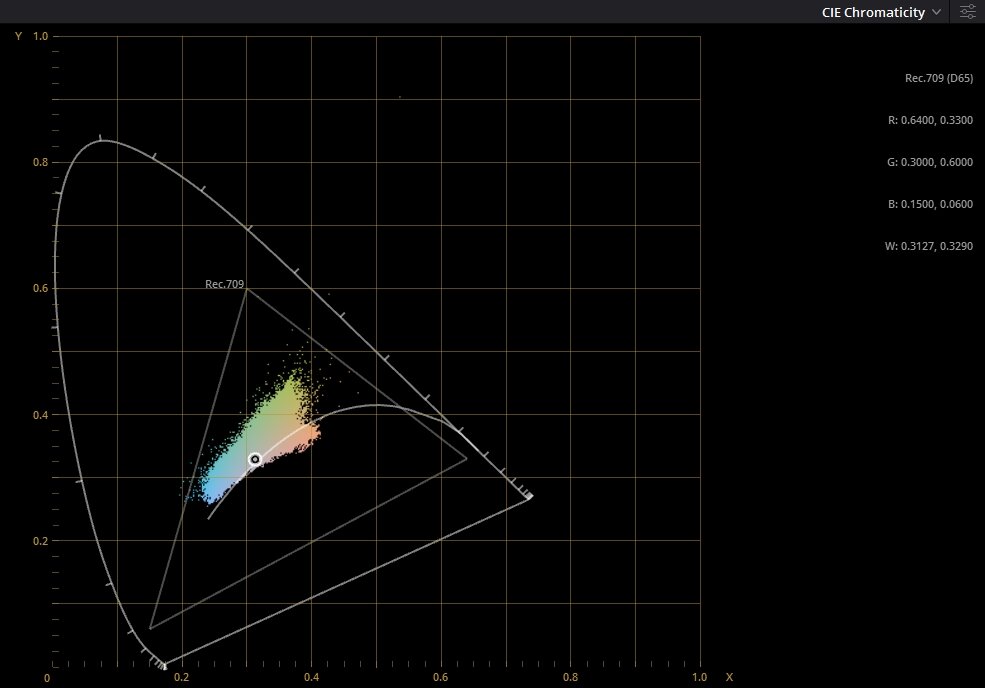Click the R: 0.6400, 0.3300 value

point(930,120)
